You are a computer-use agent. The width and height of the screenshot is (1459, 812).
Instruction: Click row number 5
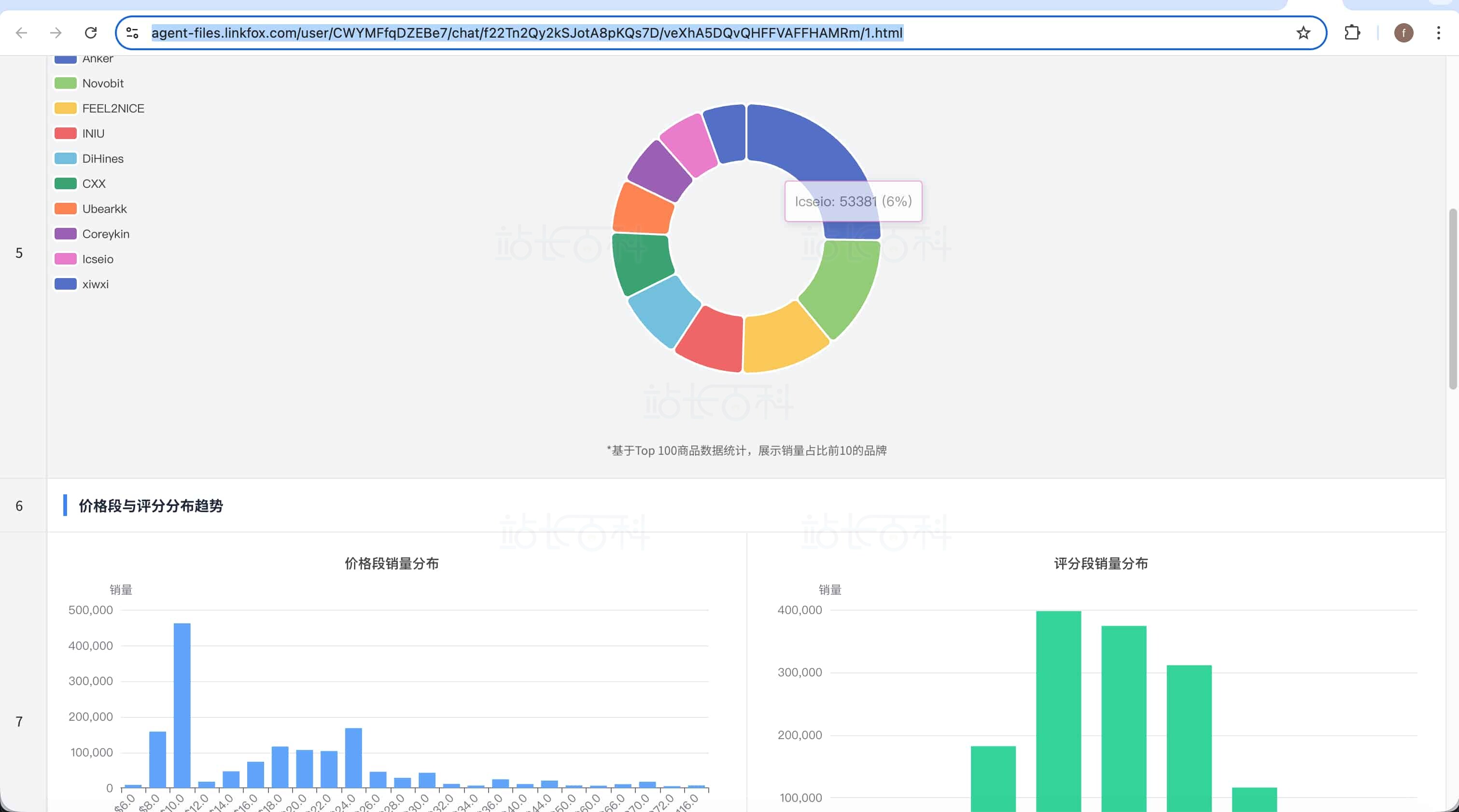tap(19, 253)
